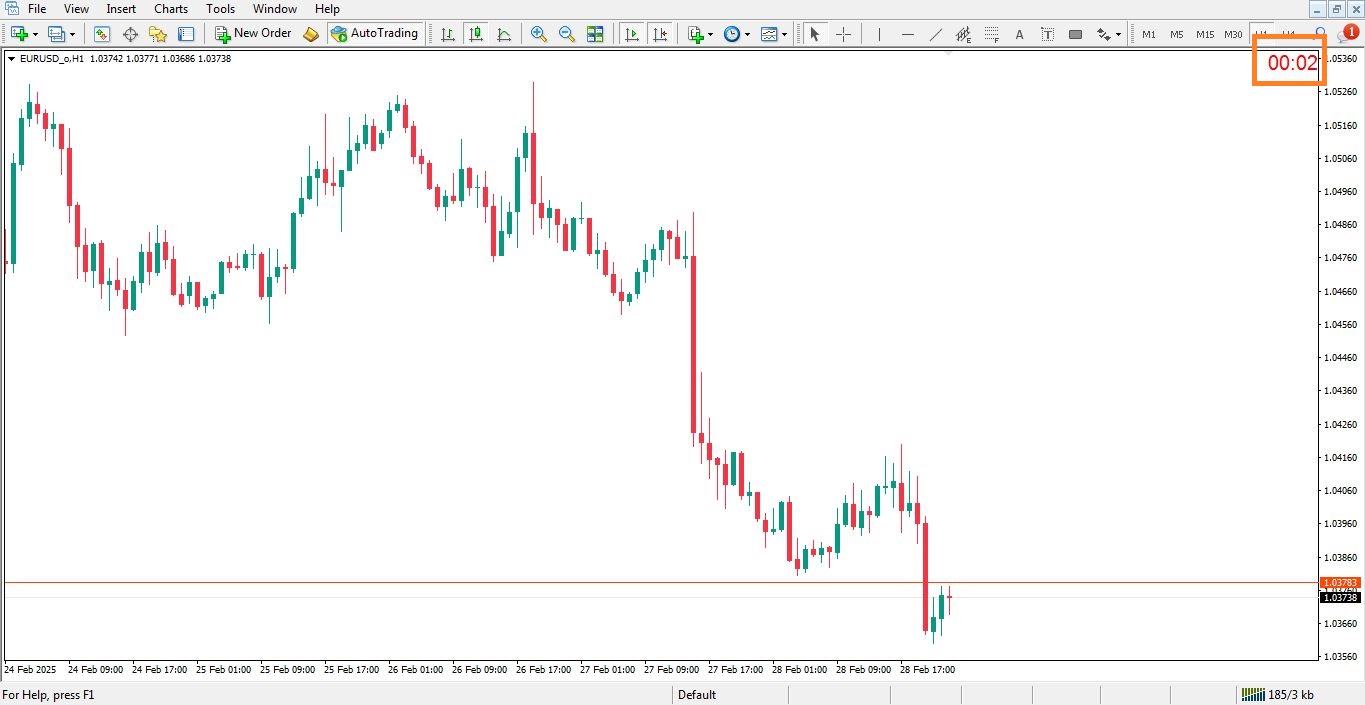Zoom out of the chart
Image resolution: width=1365 pixels, height=705 pixels.
tap(567, 34)
